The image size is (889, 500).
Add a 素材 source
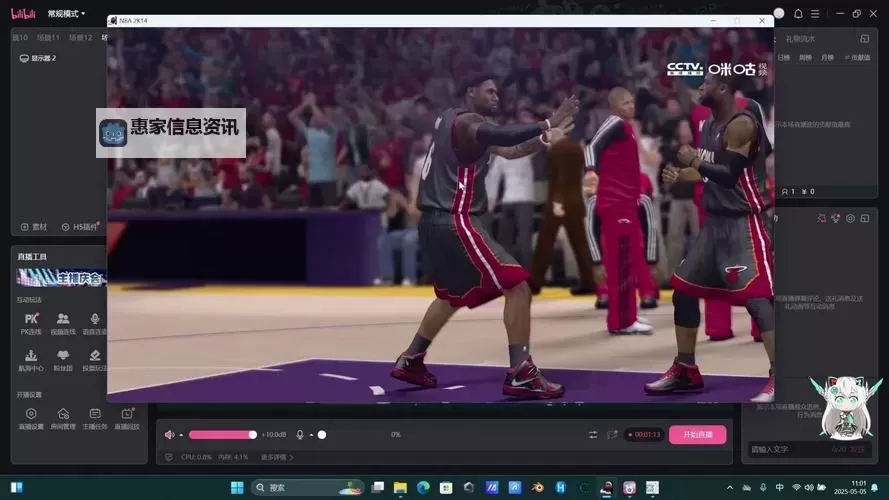(34, 227)
